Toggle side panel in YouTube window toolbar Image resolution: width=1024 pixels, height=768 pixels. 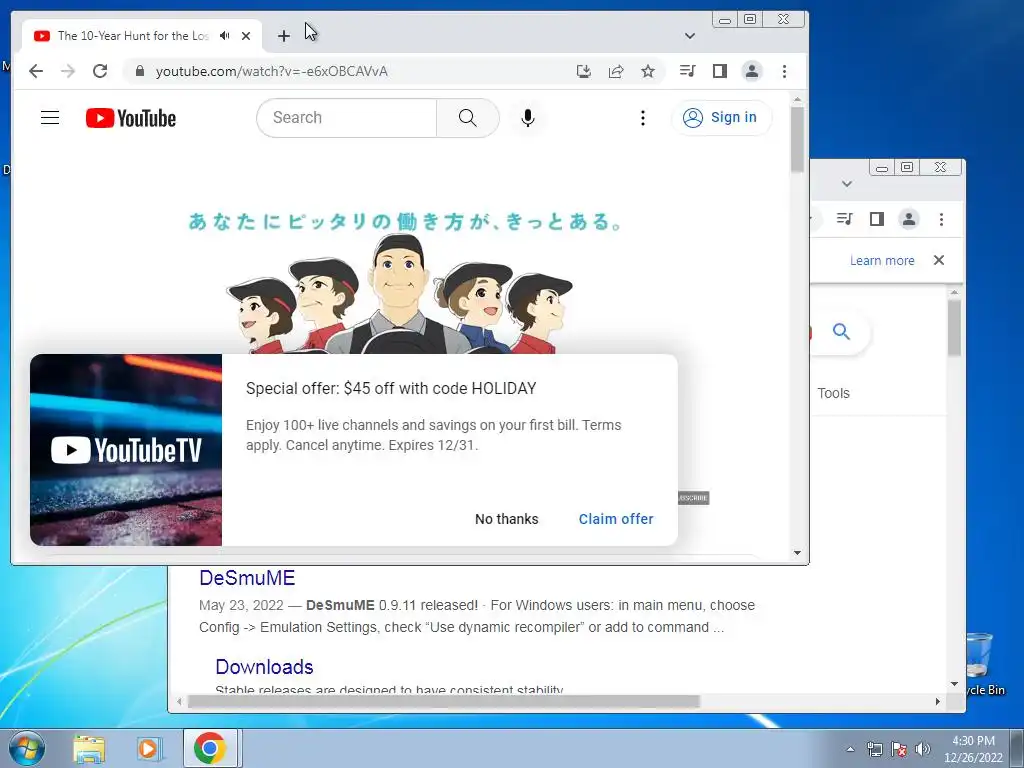(720, 71)
